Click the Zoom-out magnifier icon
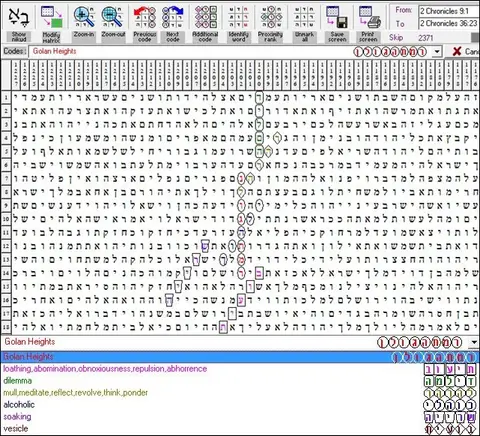 pos(113,17)
